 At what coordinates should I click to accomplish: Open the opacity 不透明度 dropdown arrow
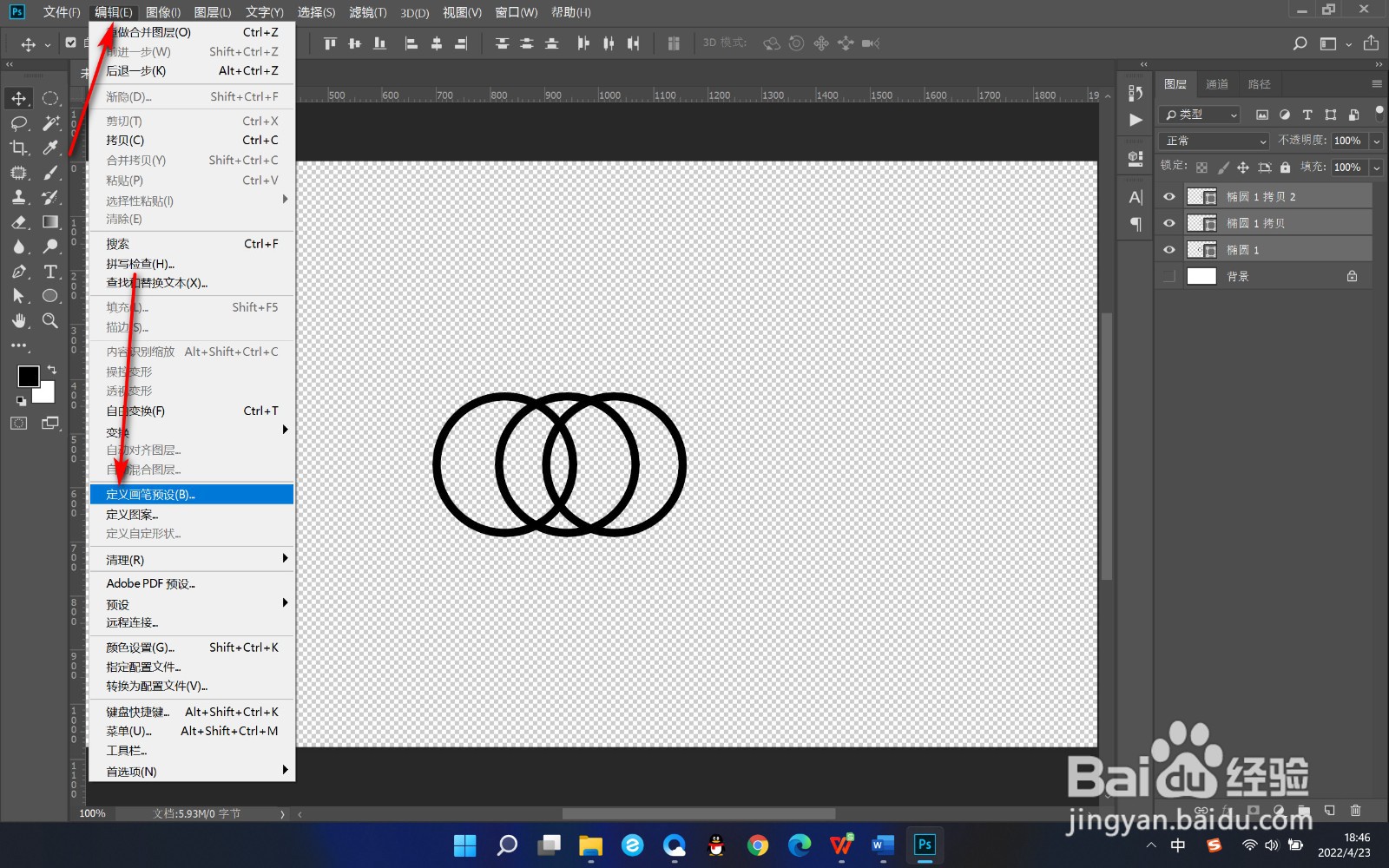[x=1376, y=141]
